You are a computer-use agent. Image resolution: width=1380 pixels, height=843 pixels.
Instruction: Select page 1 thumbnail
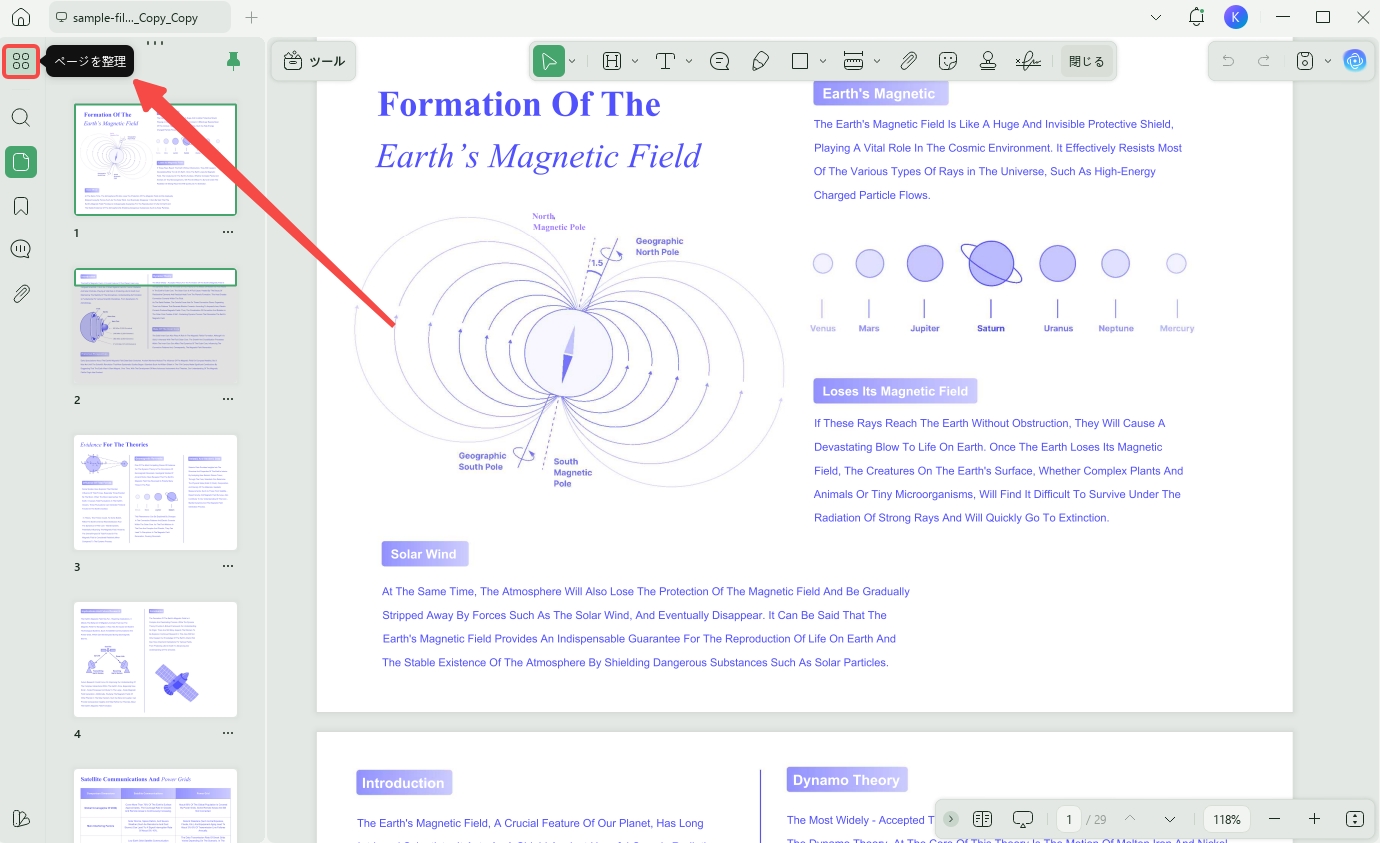click(x=156, y=159)
